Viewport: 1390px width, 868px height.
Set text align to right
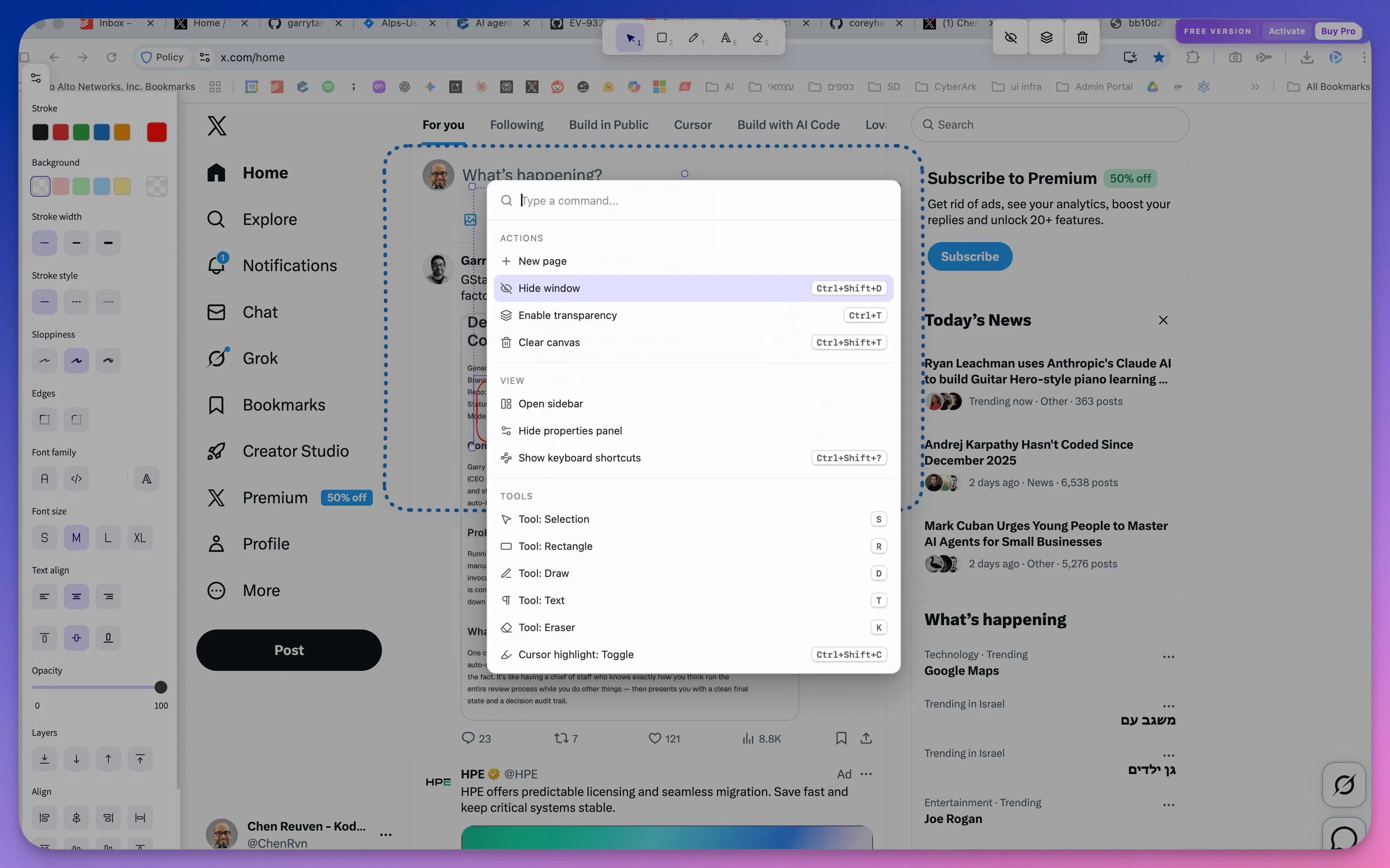click(x=108, y=596)
